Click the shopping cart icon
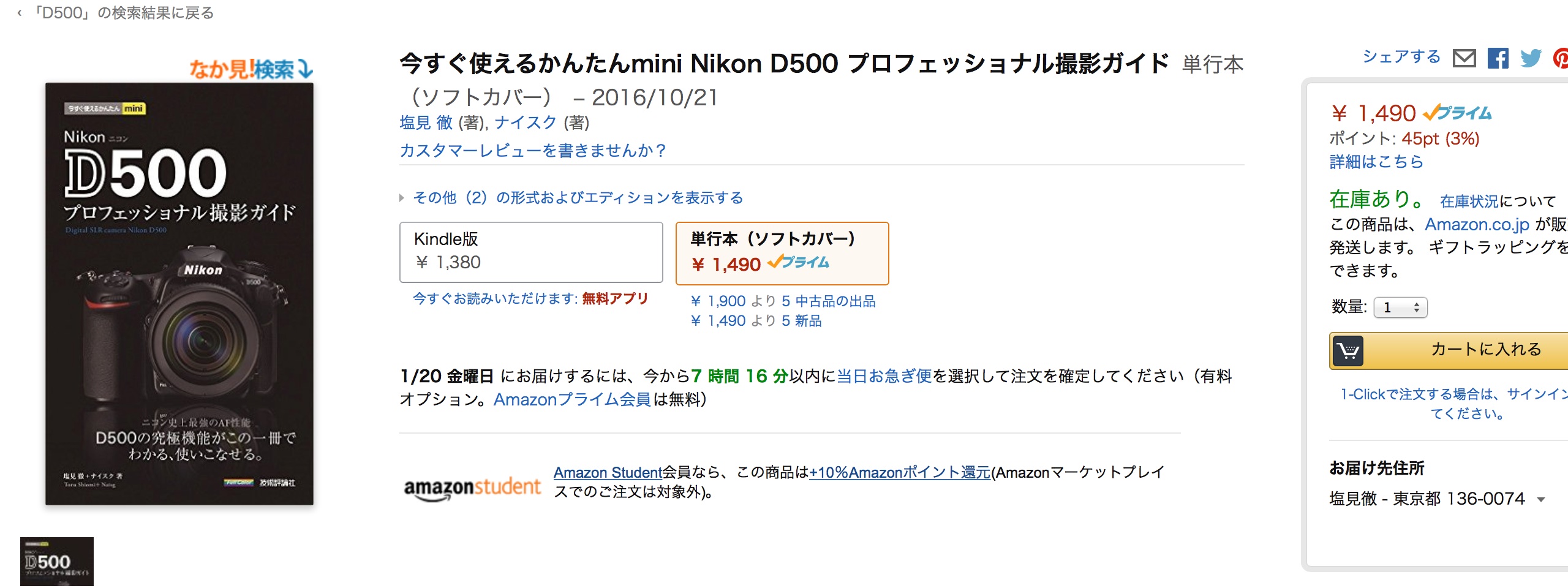Screen dimensions: 1568x588 [1348, 351]
